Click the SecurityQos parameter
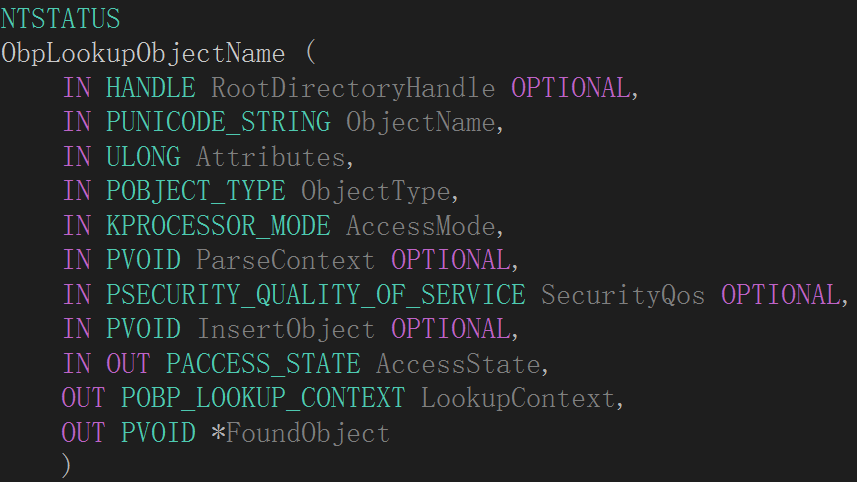 [x=623, y=296]
